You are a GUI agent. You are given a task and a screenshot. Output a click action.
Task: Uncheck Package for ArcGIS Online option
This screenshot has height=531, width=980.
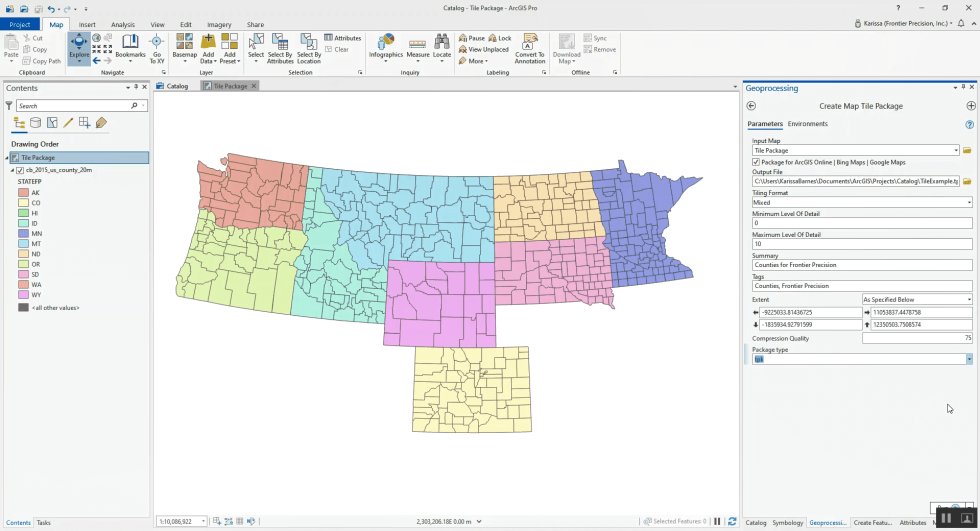click(x=756, y=162)
